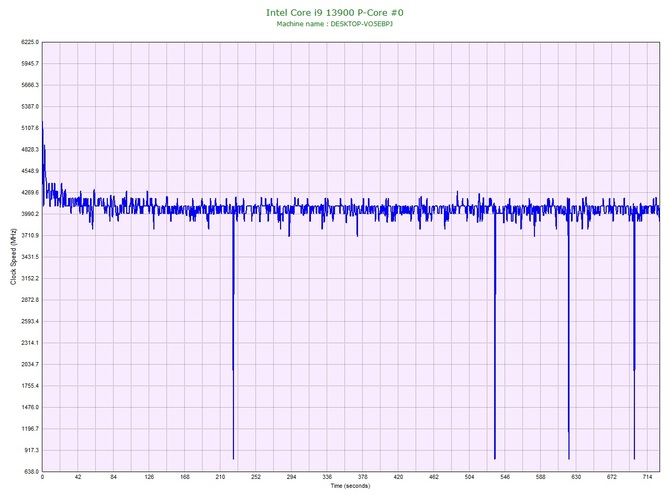Click the clock drop spike near 698 seconds
The height and width of the screenshot is (503, 670).
(634, 338)
